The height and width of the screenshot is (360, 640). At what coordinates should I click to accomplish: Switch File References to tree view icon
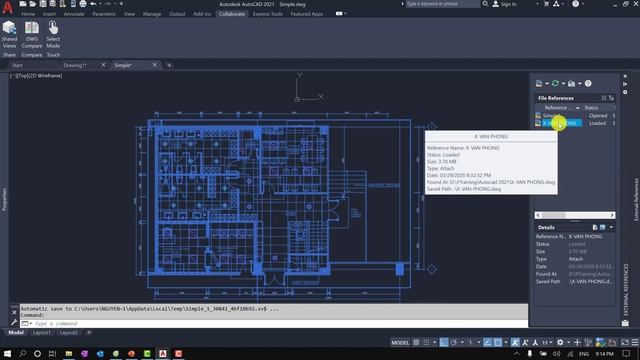coord(611,98)
